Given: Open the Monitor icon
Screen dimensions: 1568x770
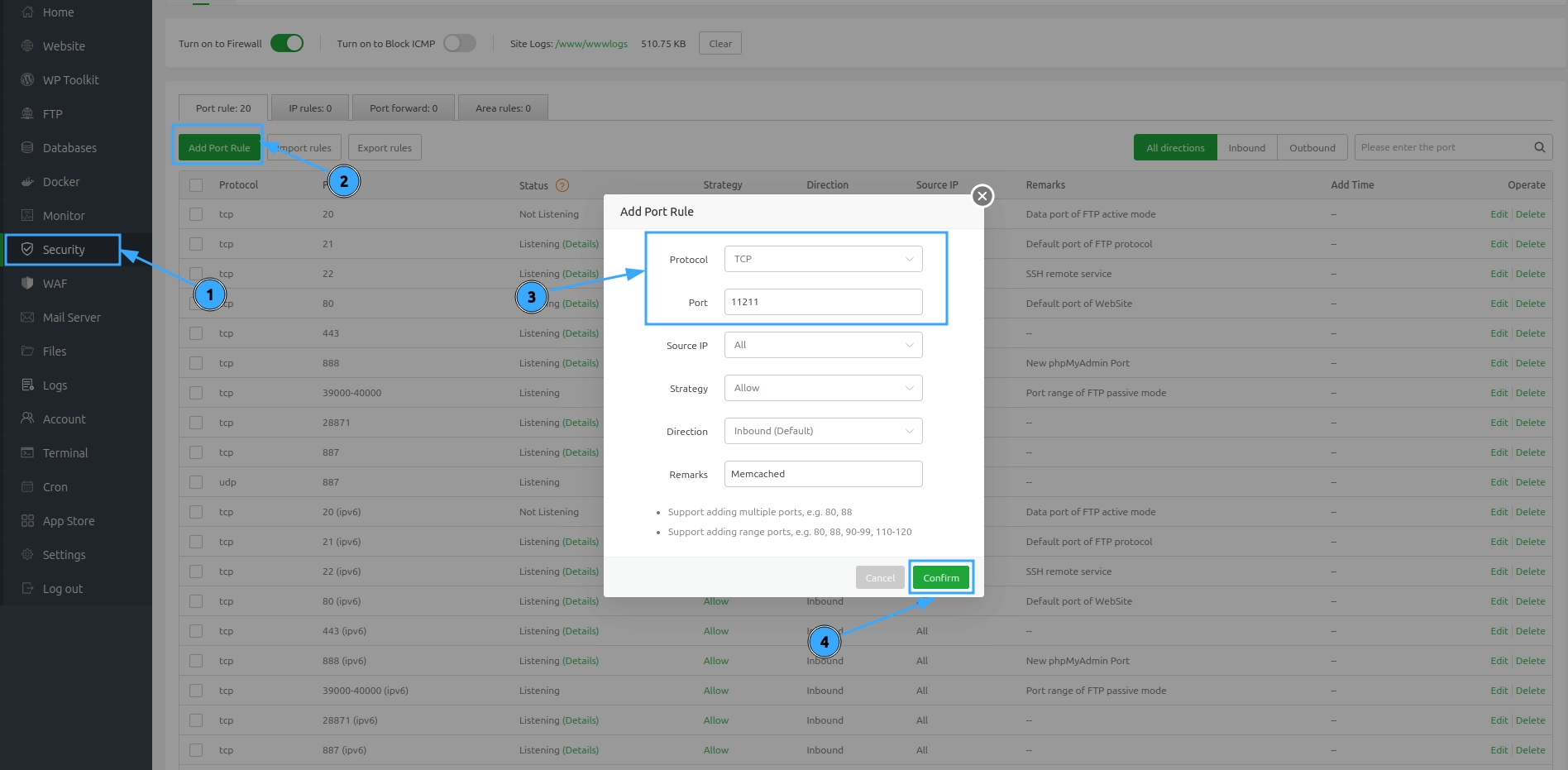Looking at the screenshot, I should point(27,216).
